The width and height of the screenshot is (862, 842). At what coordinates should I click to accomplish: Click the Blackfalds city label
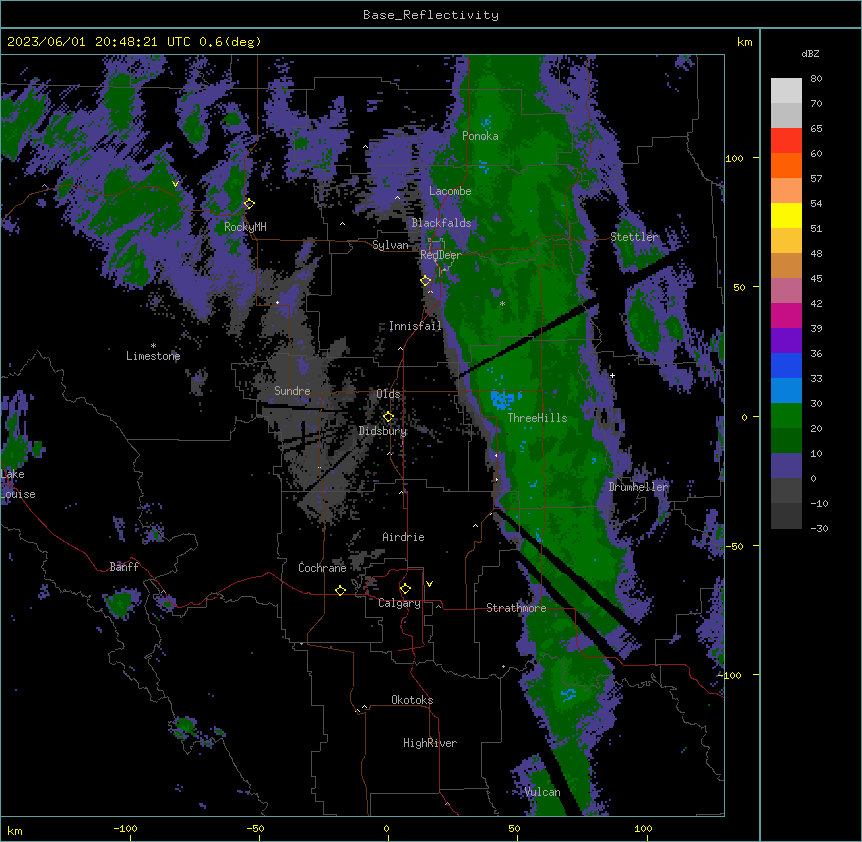[x=441, y=223]
